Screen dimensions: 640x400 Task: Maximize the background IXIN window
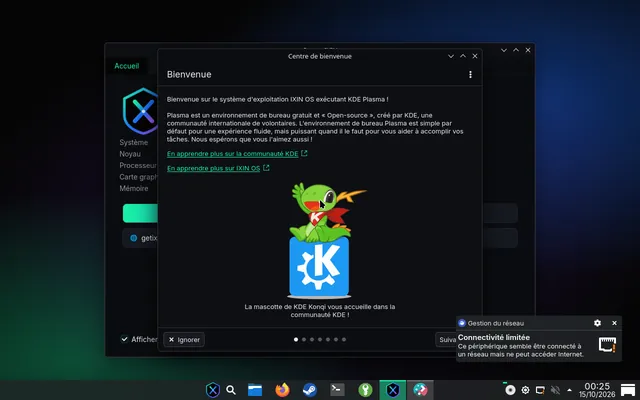516,50
